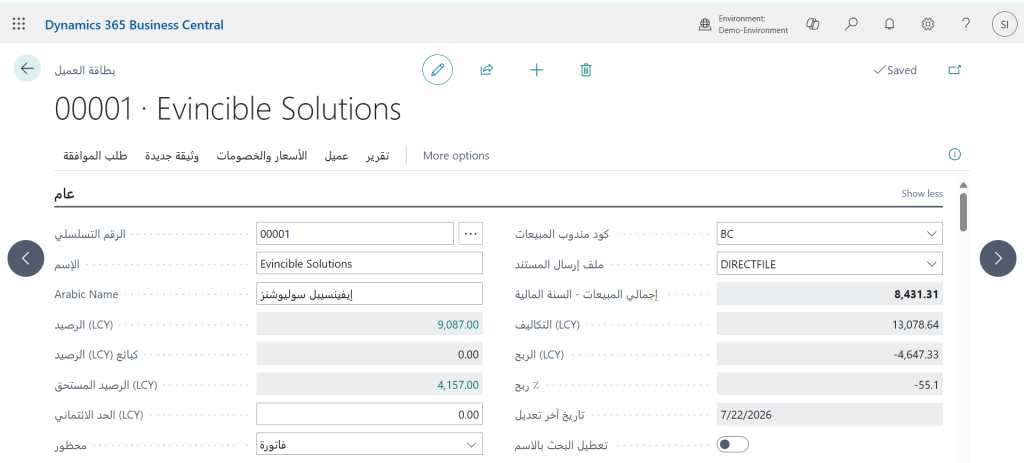Viewport: 1024px width, 463px height.
Task: Open the app launcher waffle icon
Action: click(19, 25)
